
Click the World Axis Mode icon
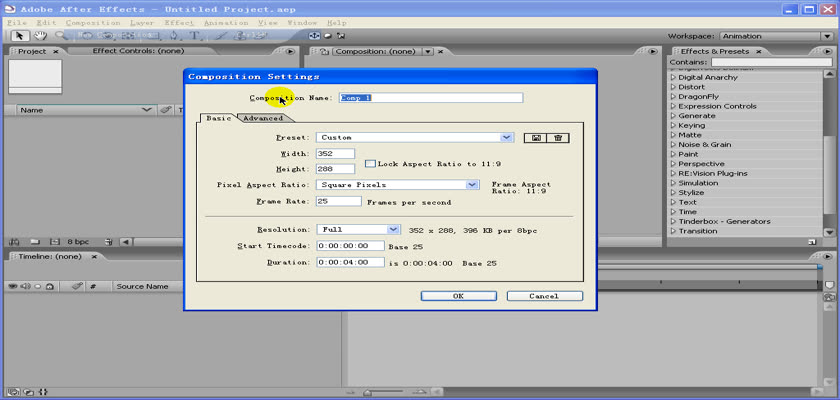click(328, 36)
